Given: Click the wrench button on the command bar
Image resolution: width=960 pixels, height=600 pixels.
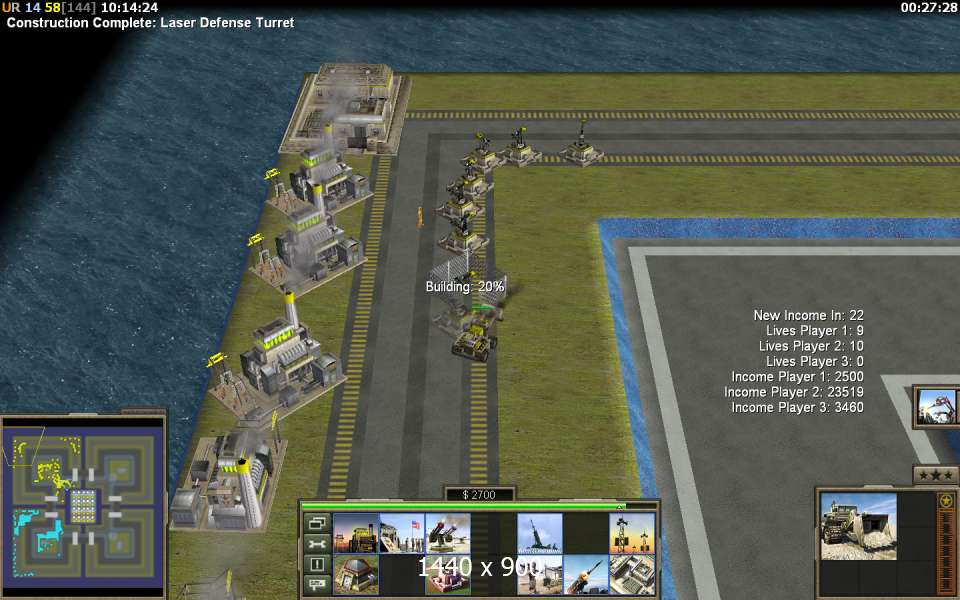Looking at the screenshot, I should point(317,544).
